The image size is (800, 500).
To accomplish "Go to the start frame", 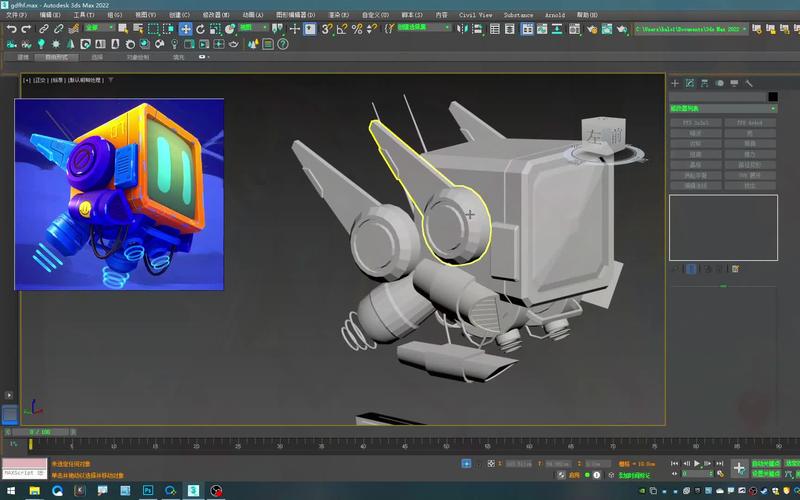I will pyautogui.click(x=674, y=463).
